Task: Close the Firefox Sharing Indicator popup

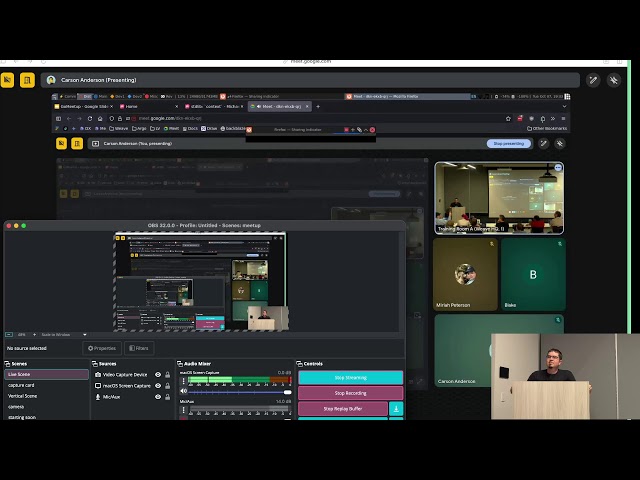Action: click(372, 130)
